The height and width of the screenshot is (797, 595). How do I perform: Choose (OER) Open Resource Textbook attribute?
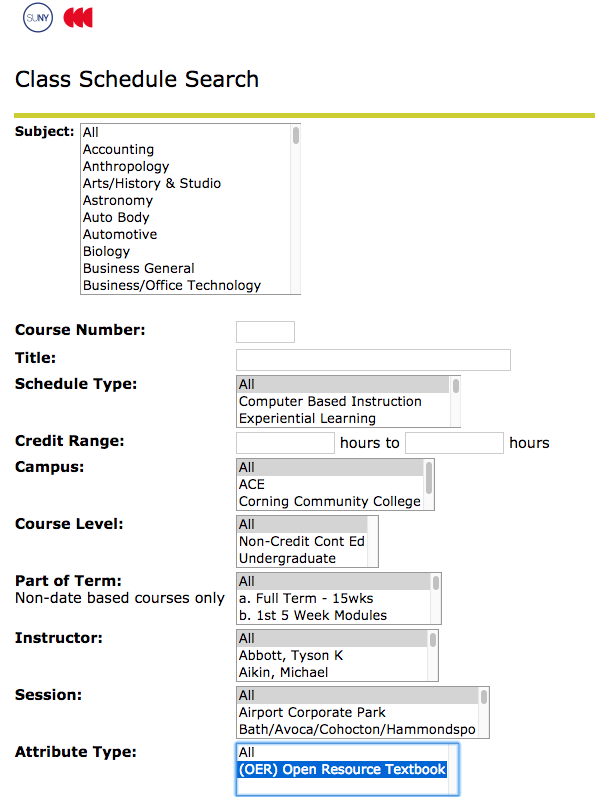click(342, 769)
